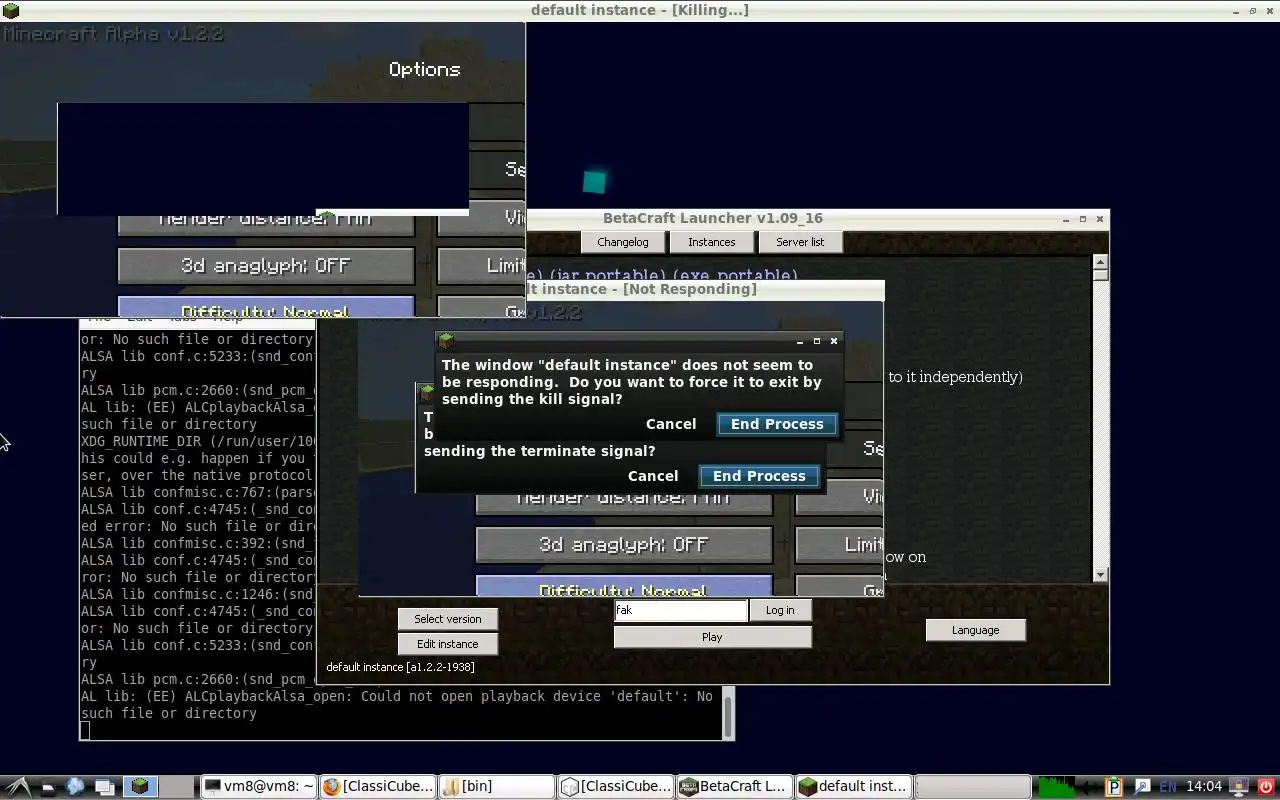Open the Language button in BetaCraft

coord(975,630)
